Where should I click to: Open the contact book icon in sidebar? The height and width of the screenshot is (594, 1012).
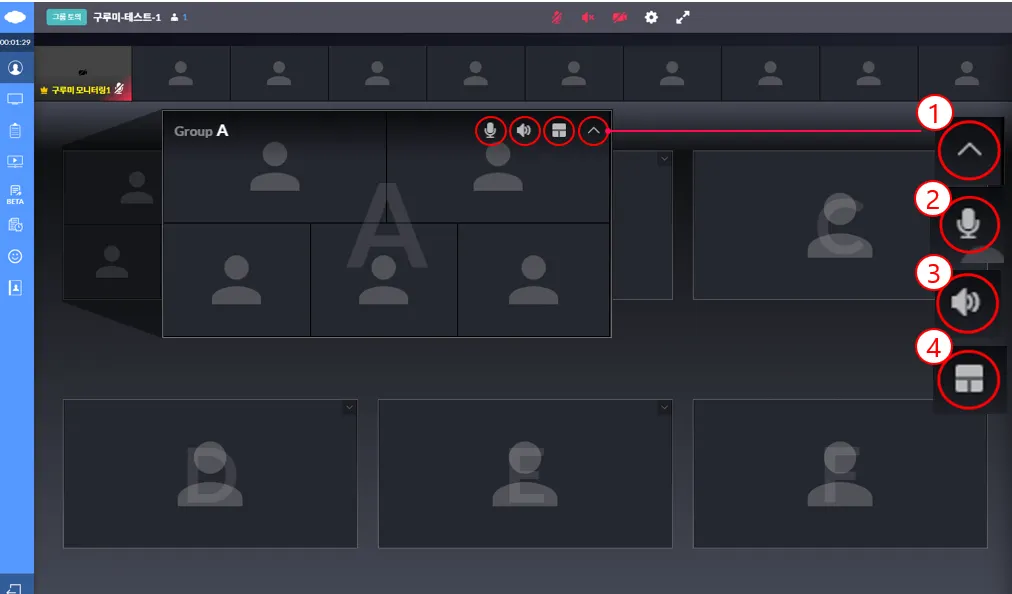pyautogui.click(x=15, y=287)
